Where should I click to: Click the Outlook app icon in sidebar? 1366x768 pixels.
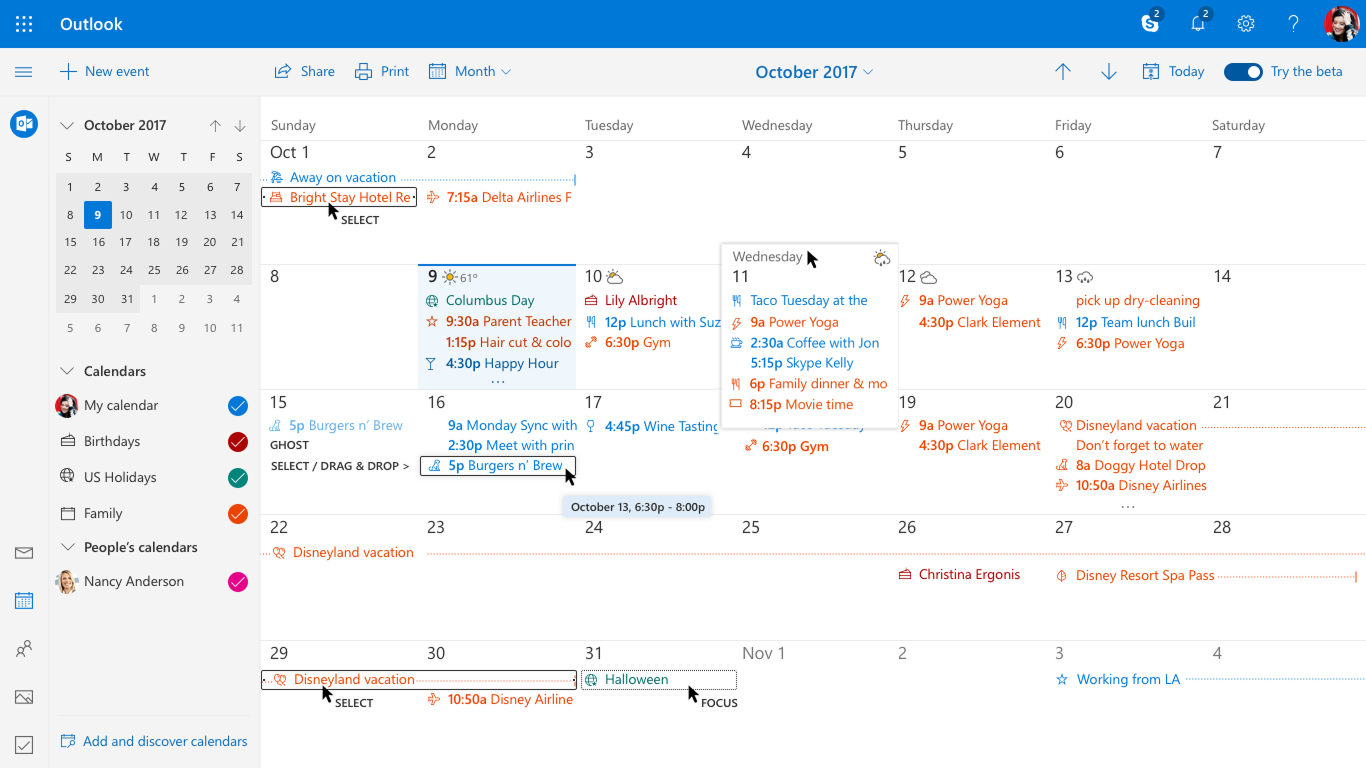coord(24,124)
